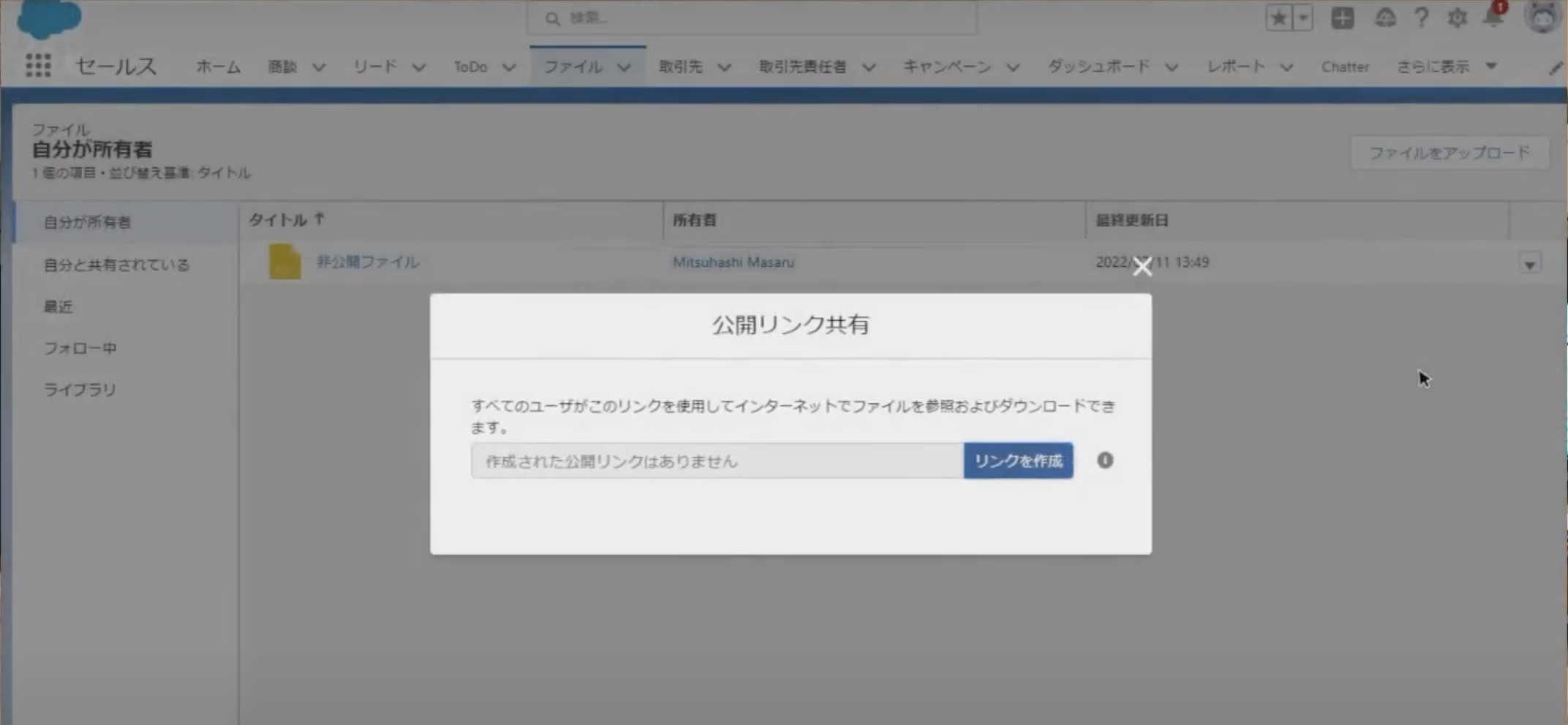Click inside the global search box
The height and width of the screenshot is (725, 1568).
click(x=752, y=18)
